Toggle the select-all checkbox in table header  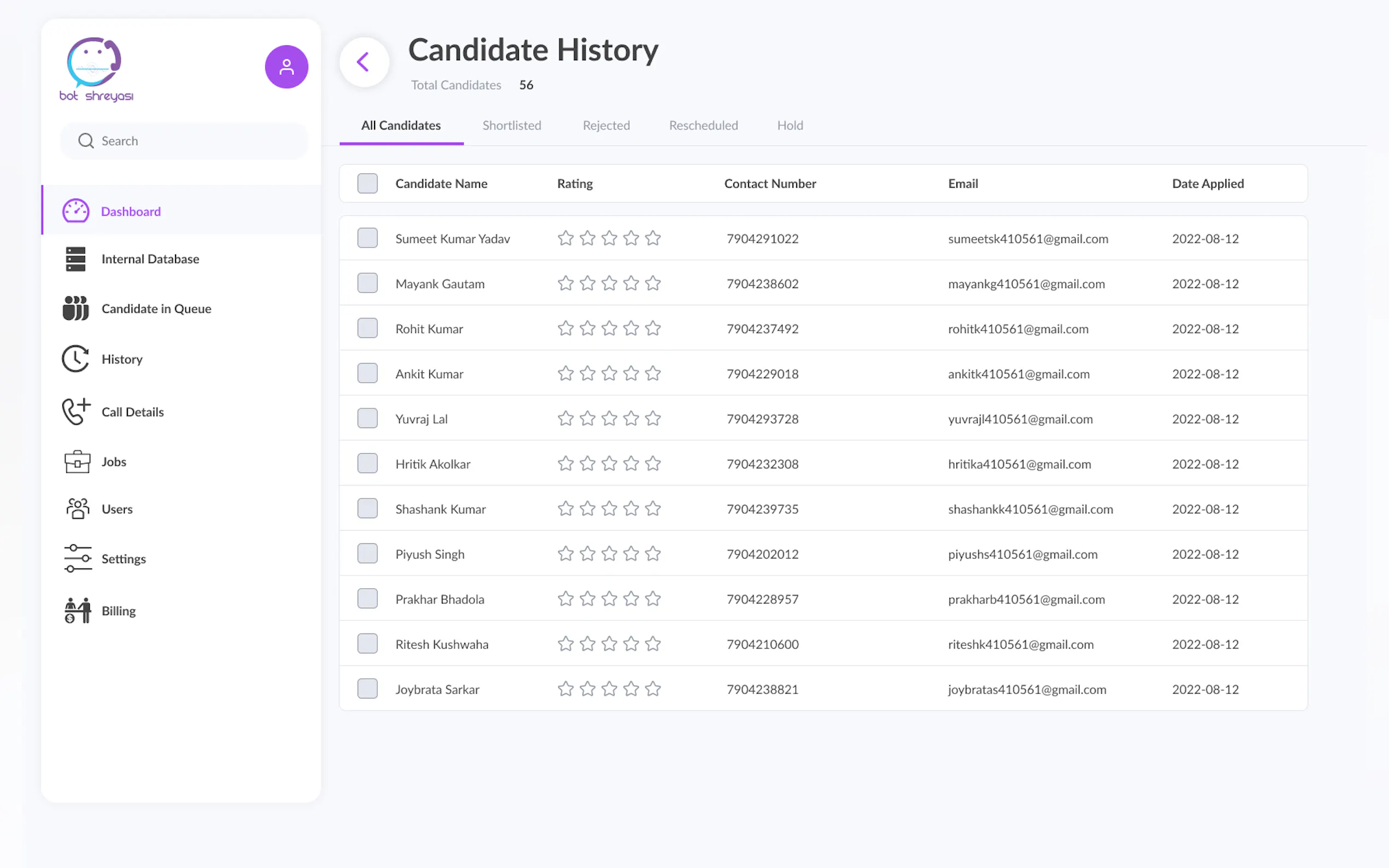367,184
